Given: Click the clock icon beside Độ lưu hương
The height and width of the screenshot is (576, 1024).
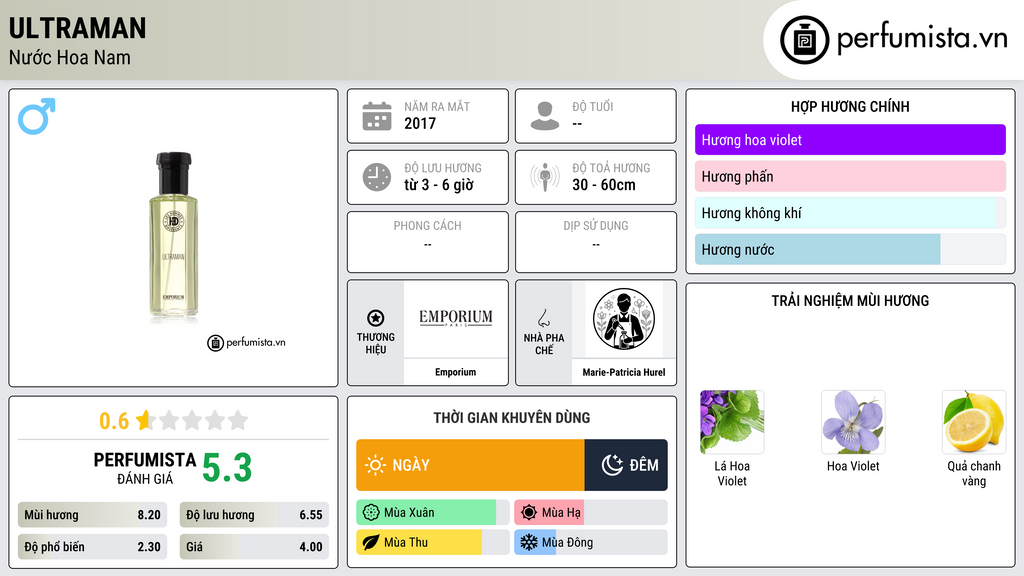Looking at the screenshot, I should click(x=377, y=177).
